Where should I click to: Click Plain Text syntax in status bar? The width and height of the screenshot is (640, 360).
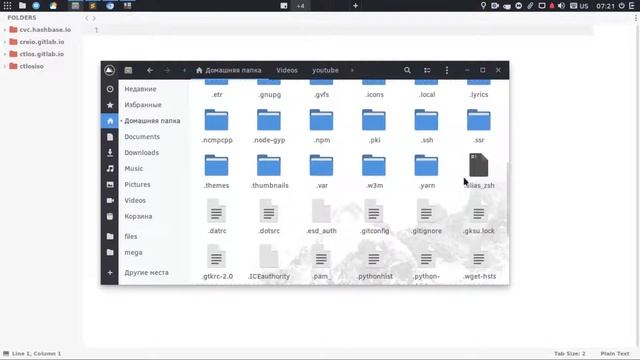(x=615, y=353)
